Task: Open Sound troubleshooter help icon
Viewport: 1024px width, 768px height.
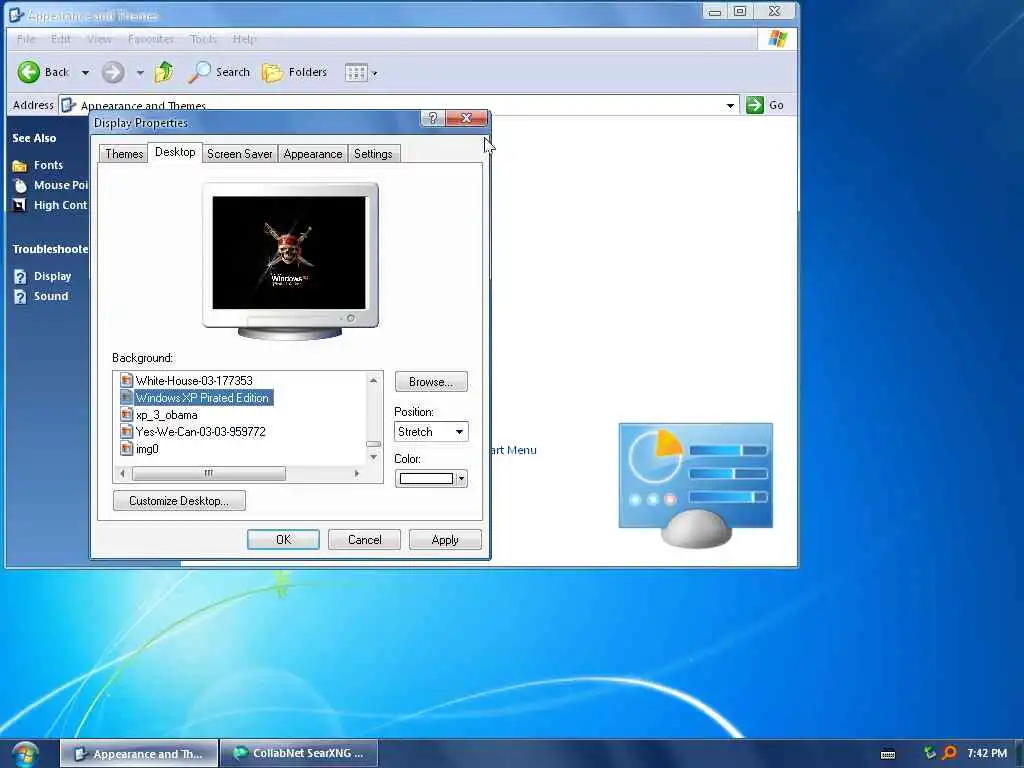Action: click(20, 296)
